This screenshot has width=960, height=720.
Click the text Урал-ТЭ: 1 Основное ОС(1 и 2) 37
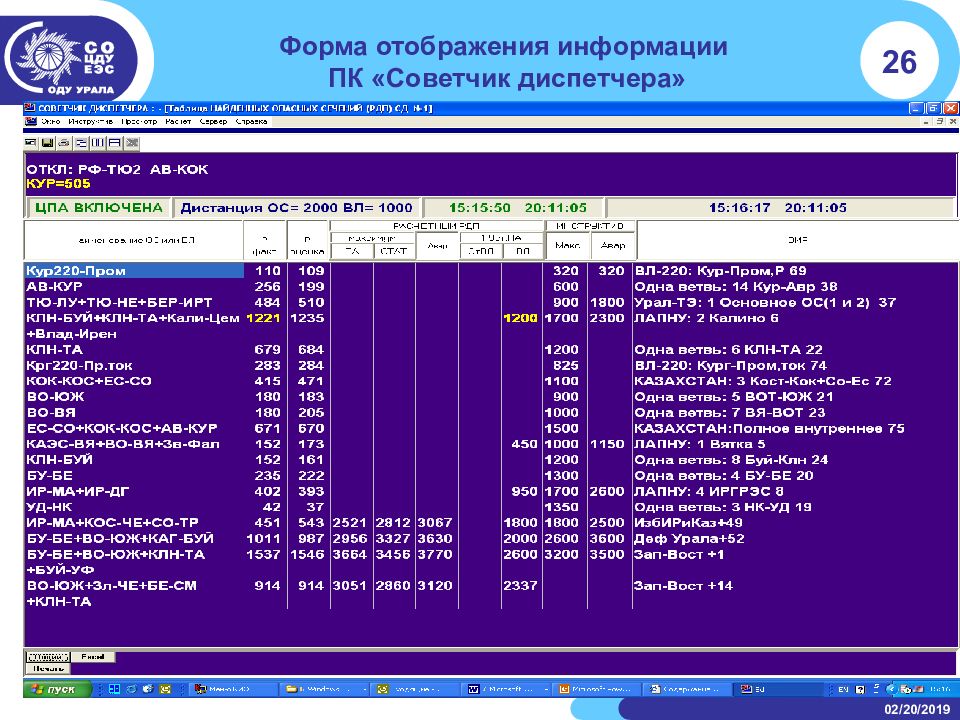click(x=765, y=302)
